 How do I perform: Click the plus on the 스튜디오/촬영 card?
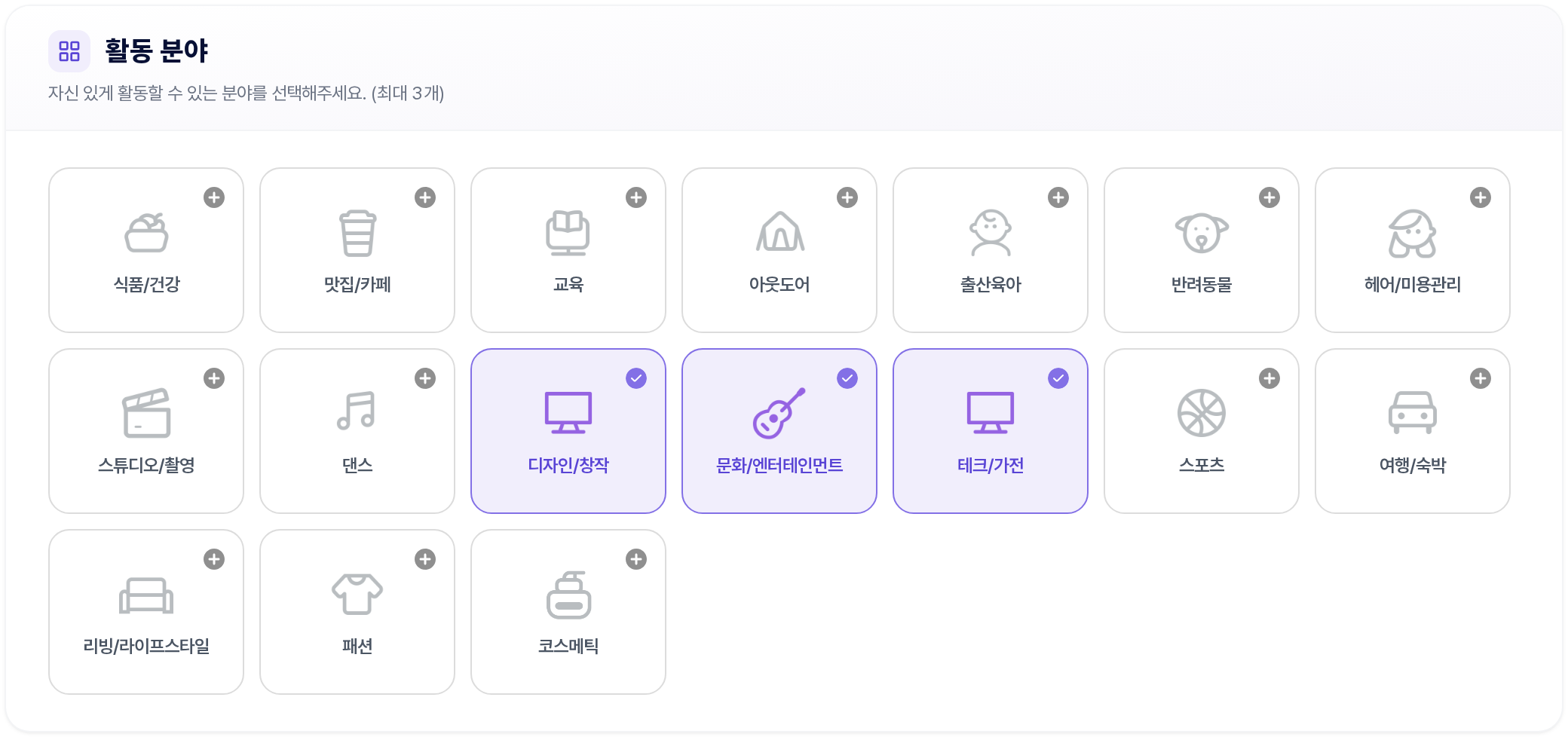(x=214, y=378)
